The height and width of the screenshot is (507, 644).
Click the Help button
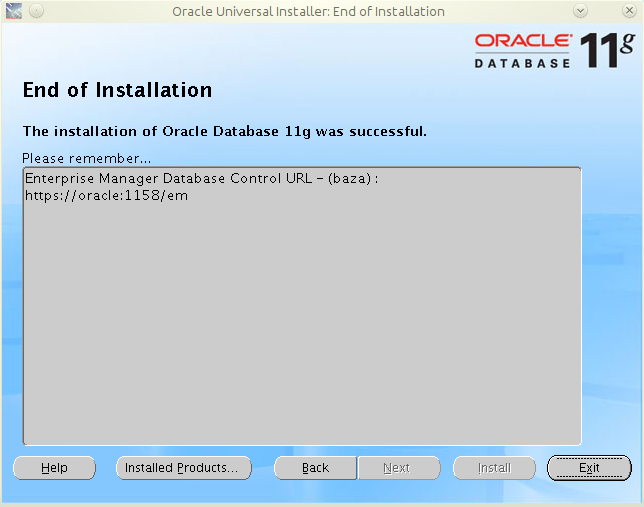click(x=54, y=468)
